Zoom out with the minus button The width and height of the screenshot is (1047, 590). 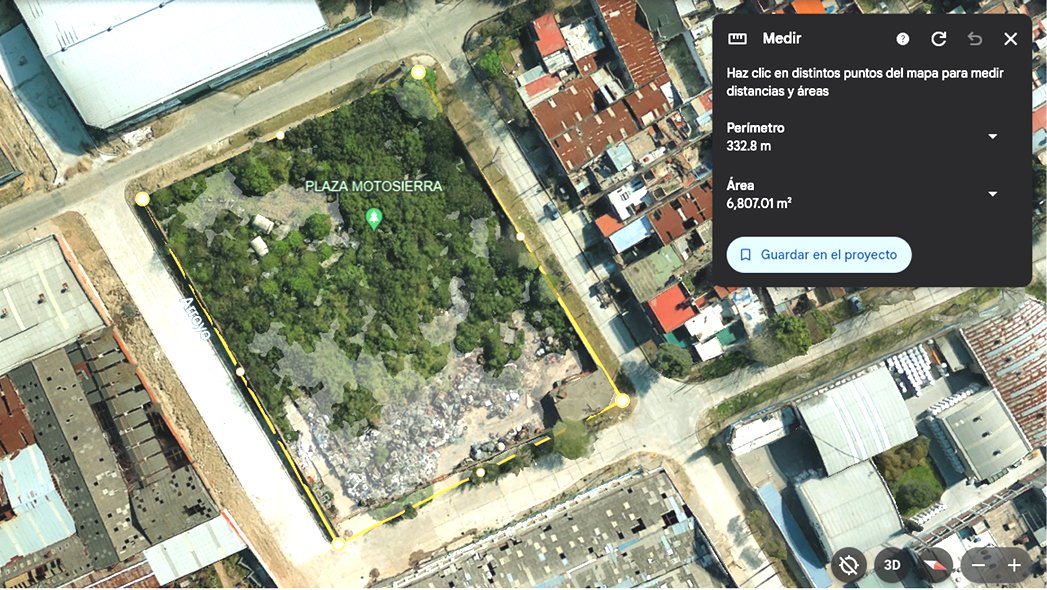tap(978, 565)
